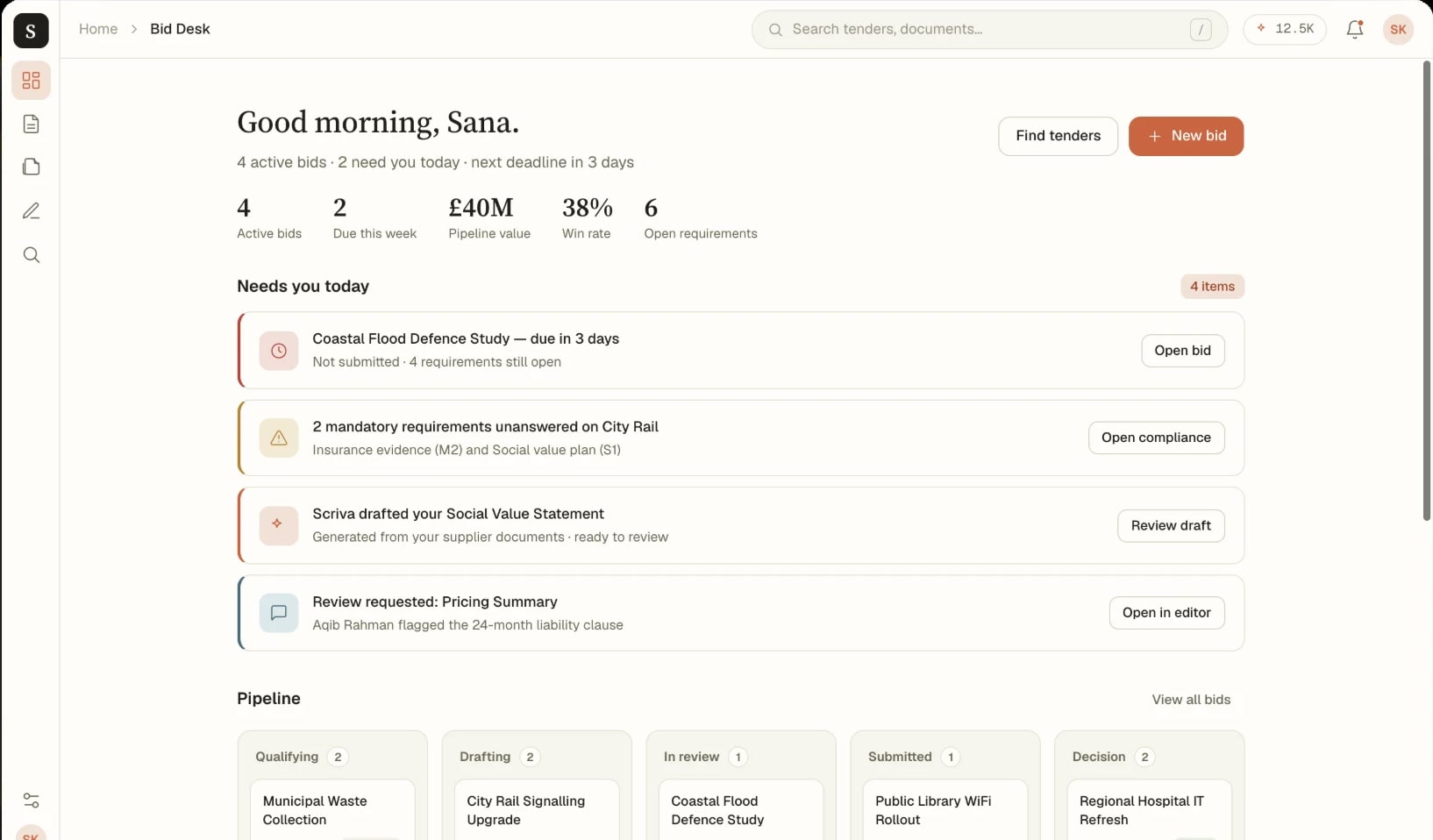Screen dimensions: 1433x840
Task: Click Open in editor button
Action: [x=1166, y=613]
